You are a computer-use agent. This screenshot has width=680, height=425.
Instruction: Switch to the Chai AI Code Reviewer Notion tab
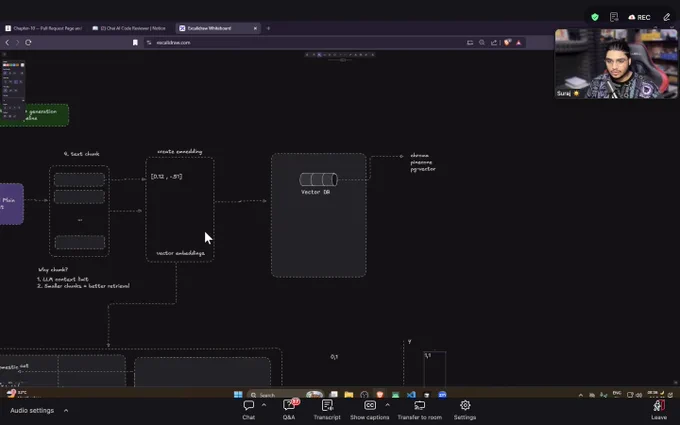coord(129,28)
